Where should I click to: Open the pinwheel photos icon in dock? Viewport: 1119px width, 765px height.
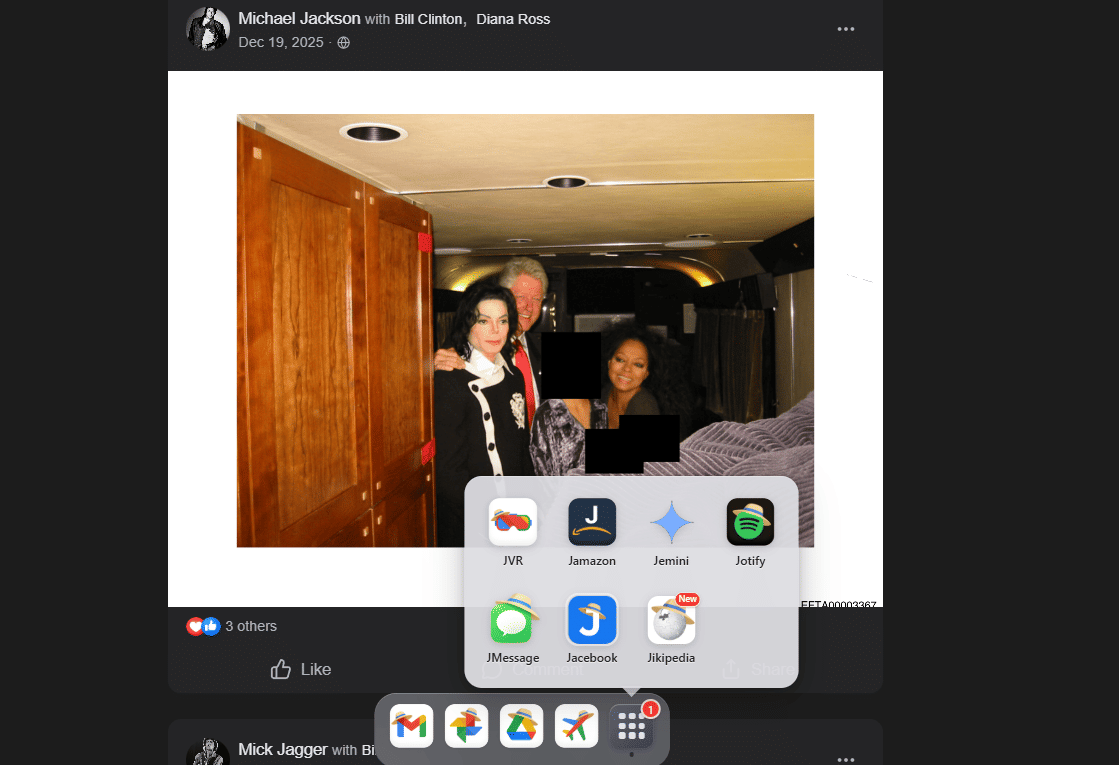coord(466,726)
